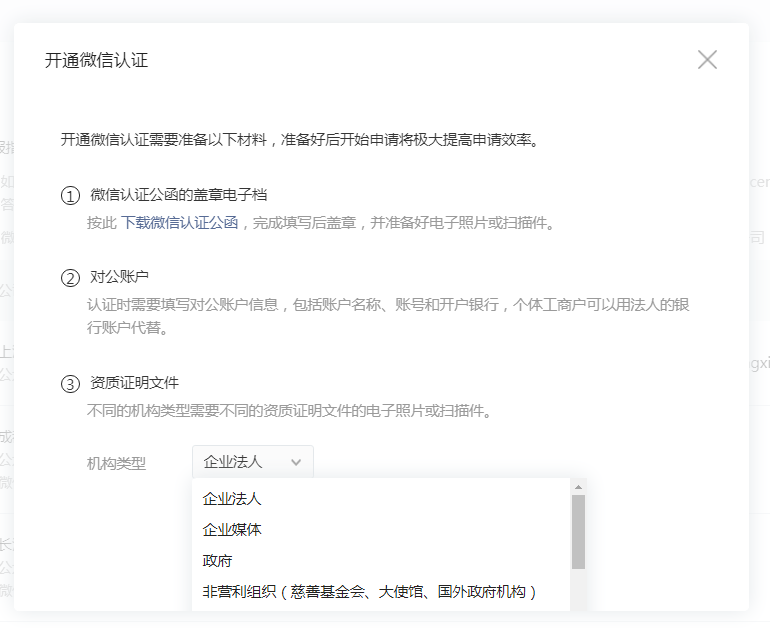Screen dimensions: 770x628
Task: Choose 企业媒体 in the dropdown list
Action: click(x=381, y=530)
